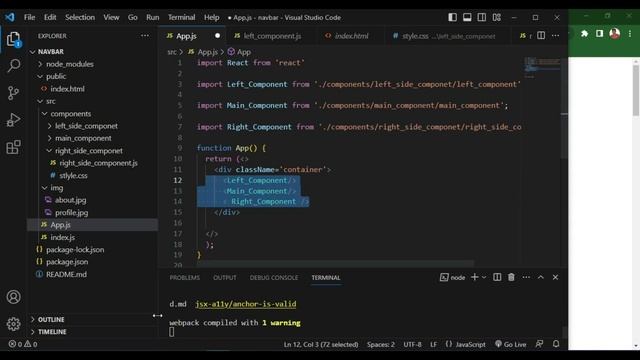The image size is (640, 360).
Task: Change LF end of line sequence
Action: pyautogui.click(x=433, y=344)
